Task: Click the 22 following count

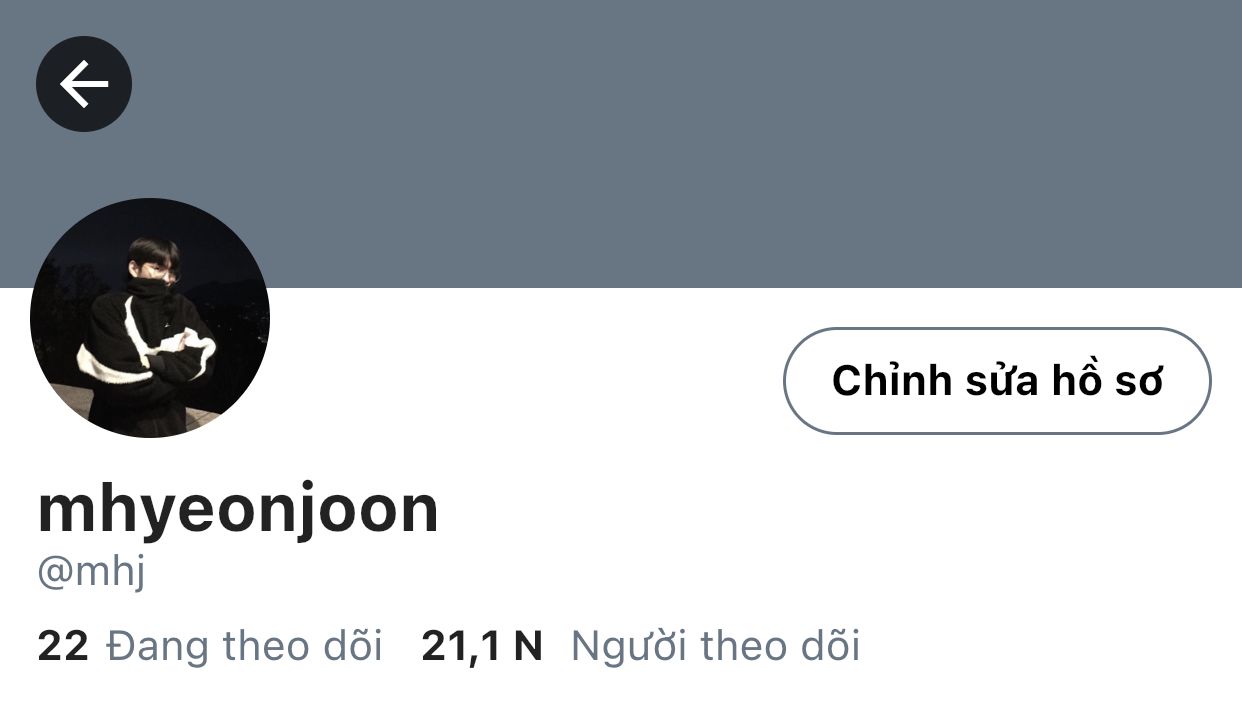Action: coord(63,646)
